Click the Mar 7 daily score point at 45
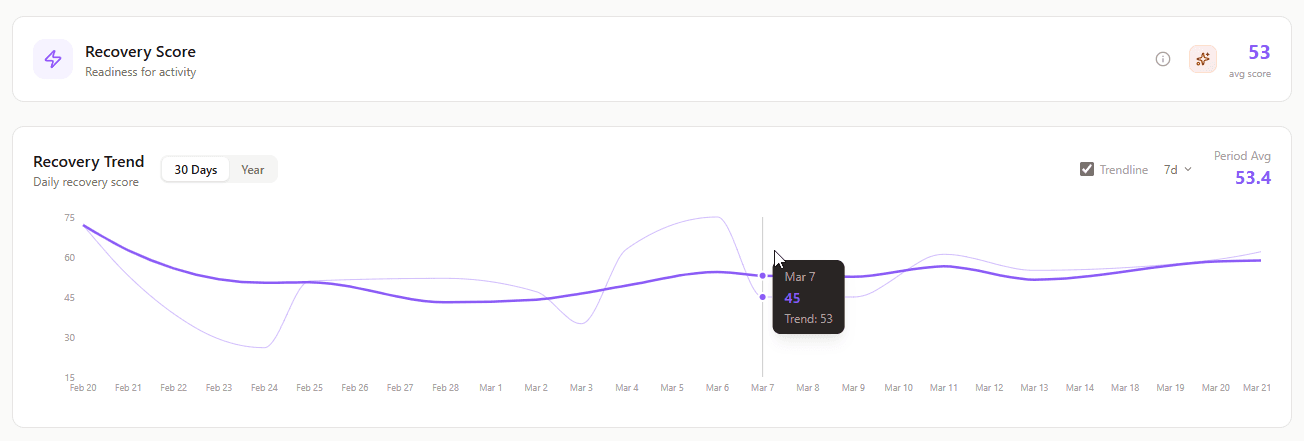Screen dimensions: 1304x441 point(763,297)
